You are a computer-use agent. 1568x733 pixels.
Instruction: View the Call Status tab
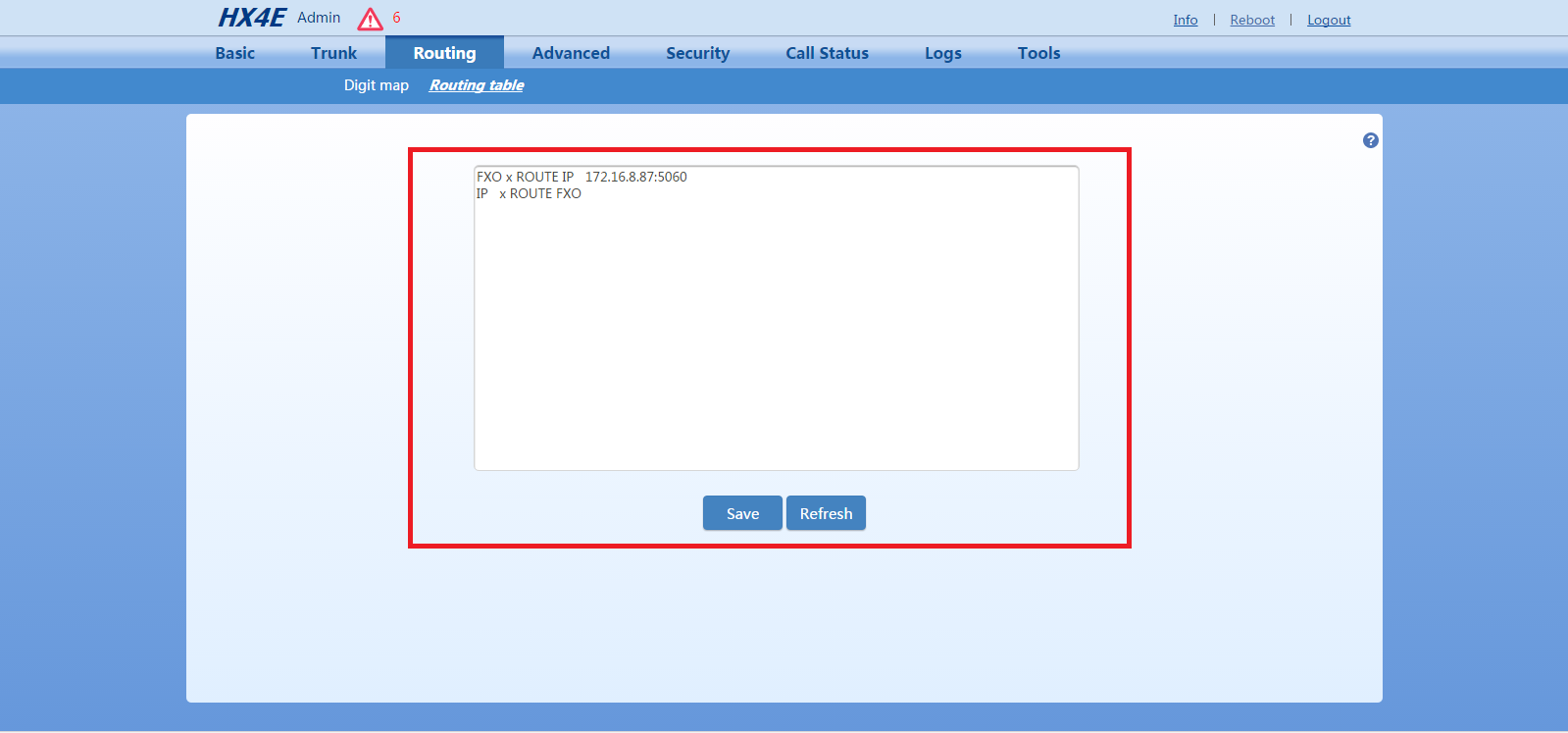[x=827, y=53]
